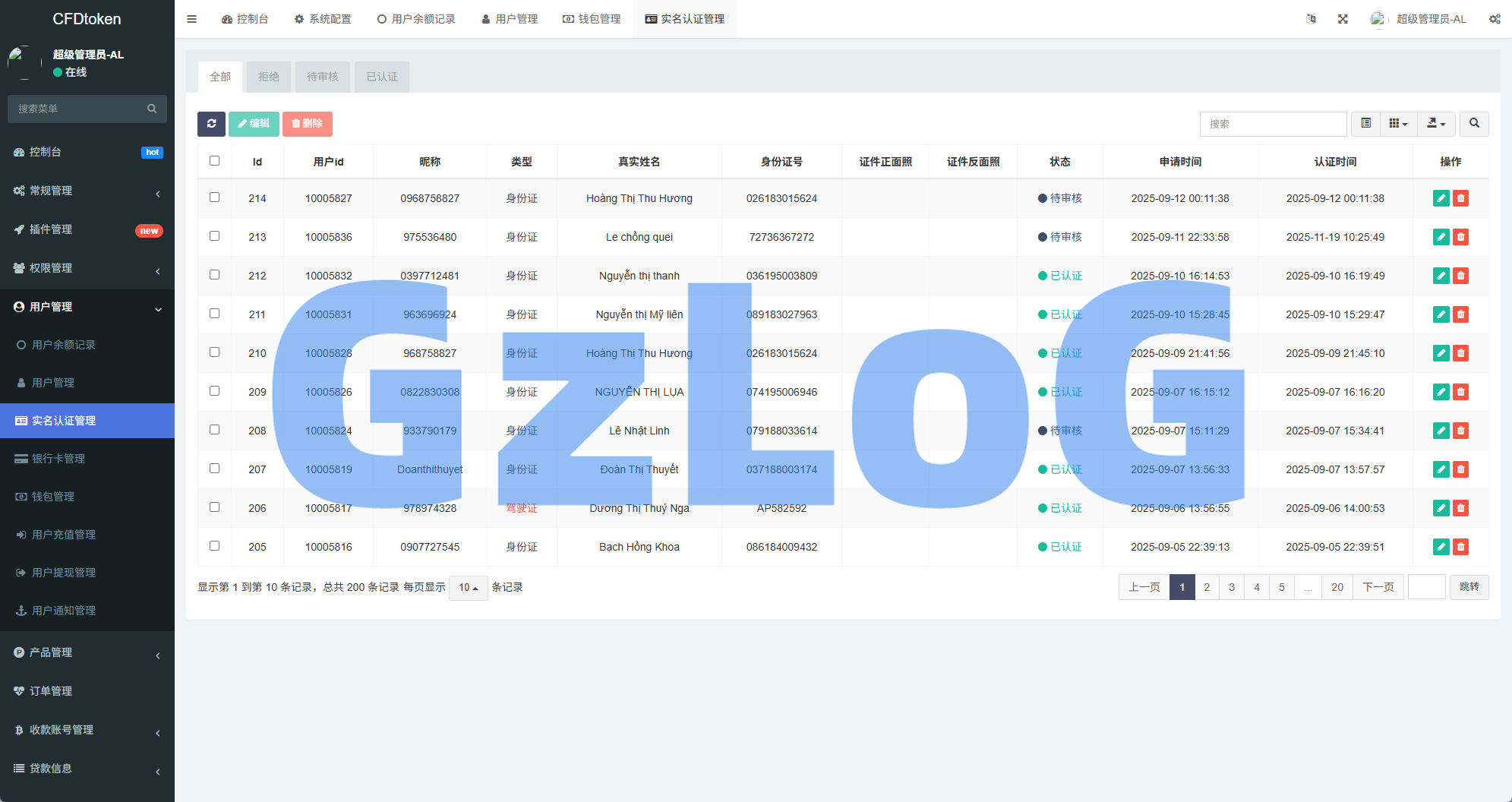Viewport: 1512px width, 802px height.
Task: Open the export data dropdown
Action: coord(1435,124)
